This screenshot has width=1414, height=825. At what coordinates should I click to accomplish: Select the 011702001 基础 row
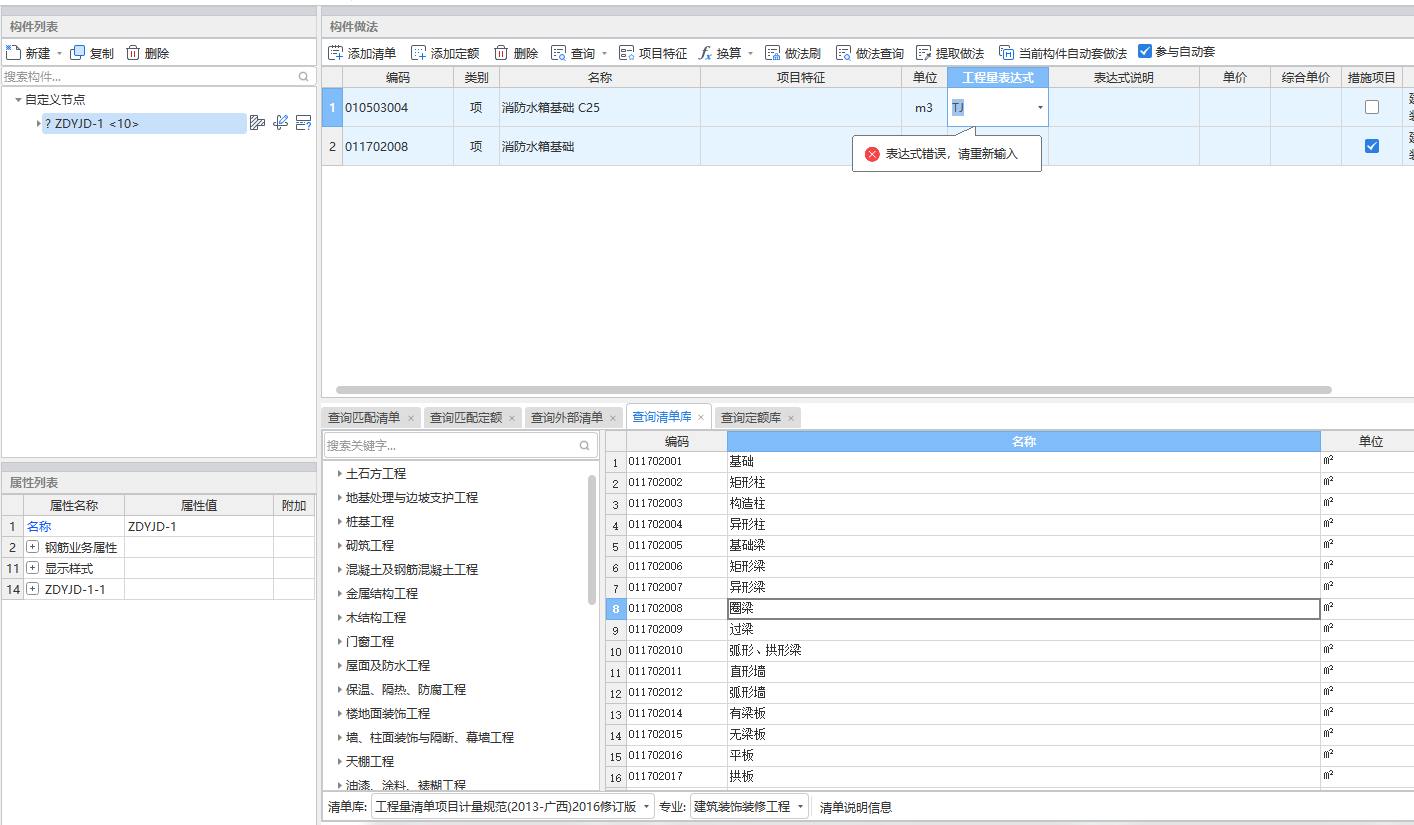(1010, 462)
